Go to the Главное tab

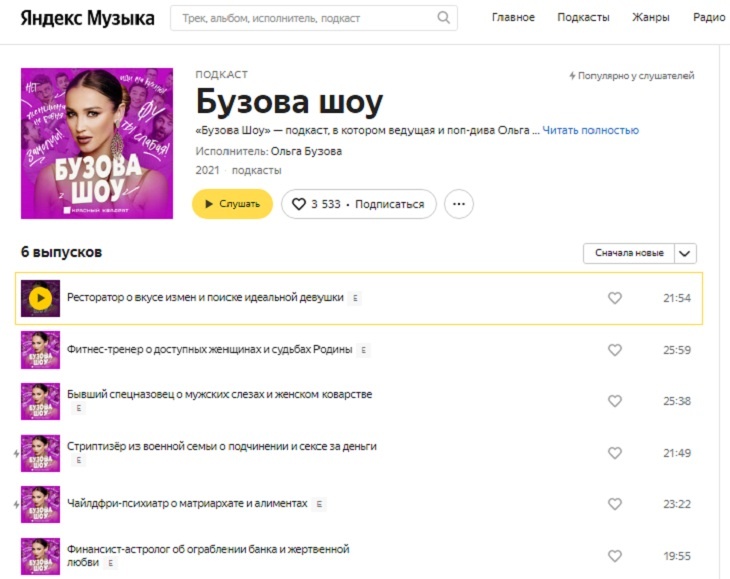[513, 18]
